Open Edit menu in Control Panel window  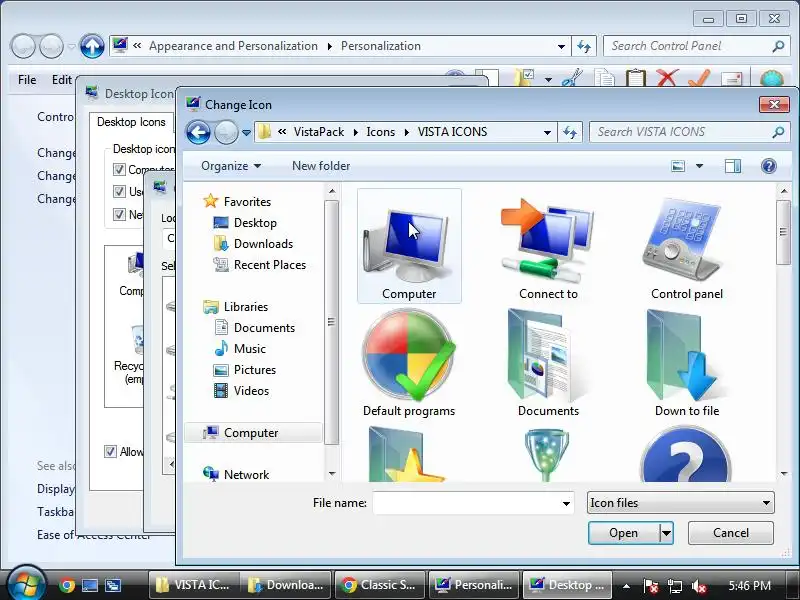pyautogui.click(x=62, y=80)
